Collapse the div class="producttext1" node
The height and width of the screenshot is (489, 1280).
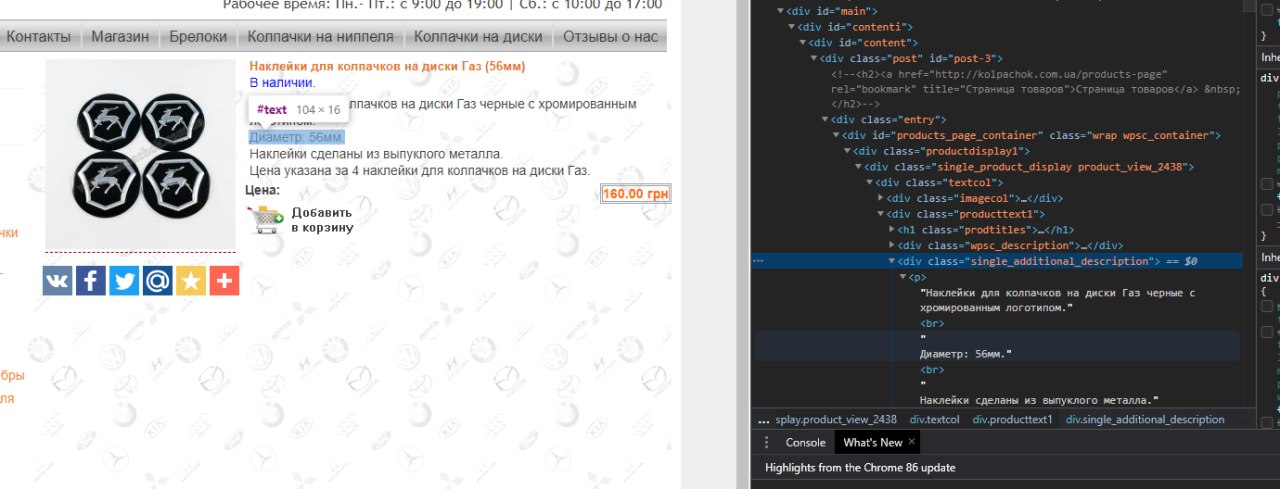[880, 214]
